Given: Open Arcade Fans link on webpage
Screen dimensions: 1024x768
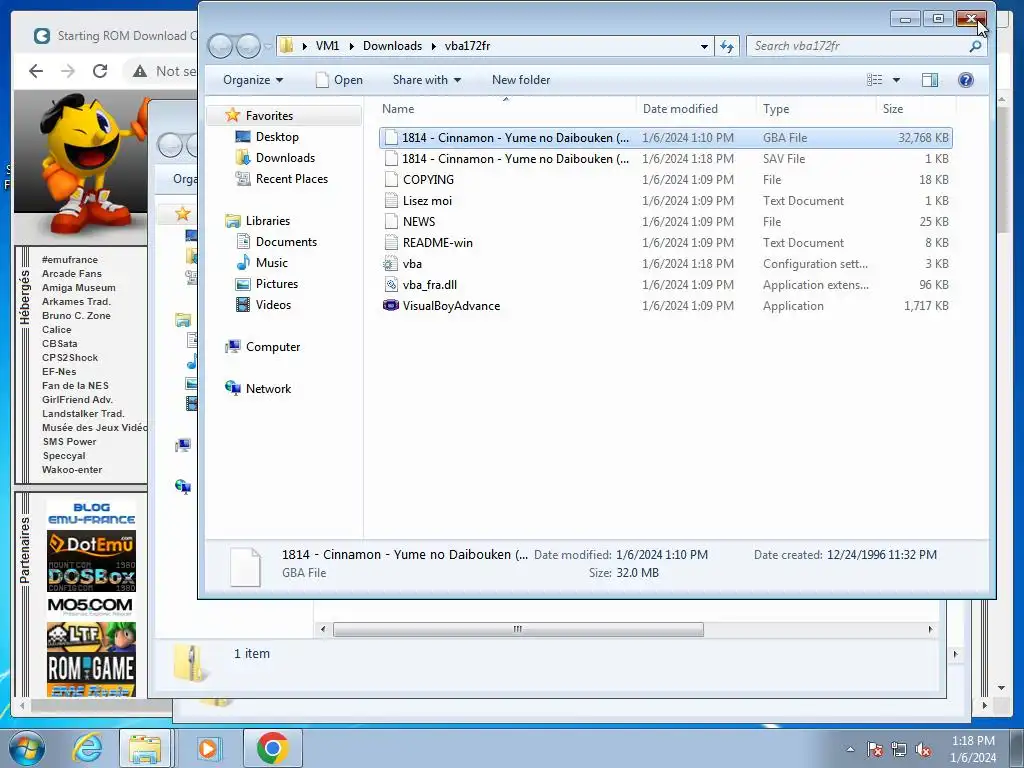Looking at the screenshot, I should (x=72, y=274).
